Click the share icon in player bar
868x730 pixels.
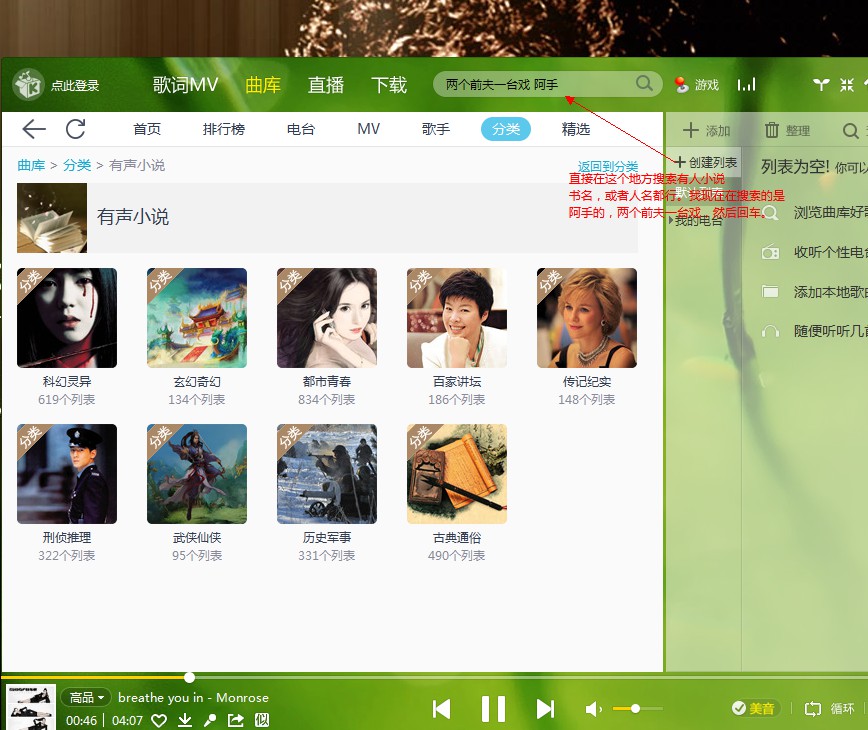[236, 720]
